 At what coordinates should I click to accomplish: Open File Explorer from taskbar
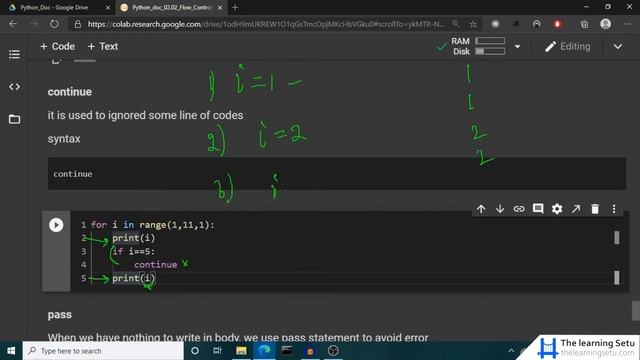(x=241, y=351)
